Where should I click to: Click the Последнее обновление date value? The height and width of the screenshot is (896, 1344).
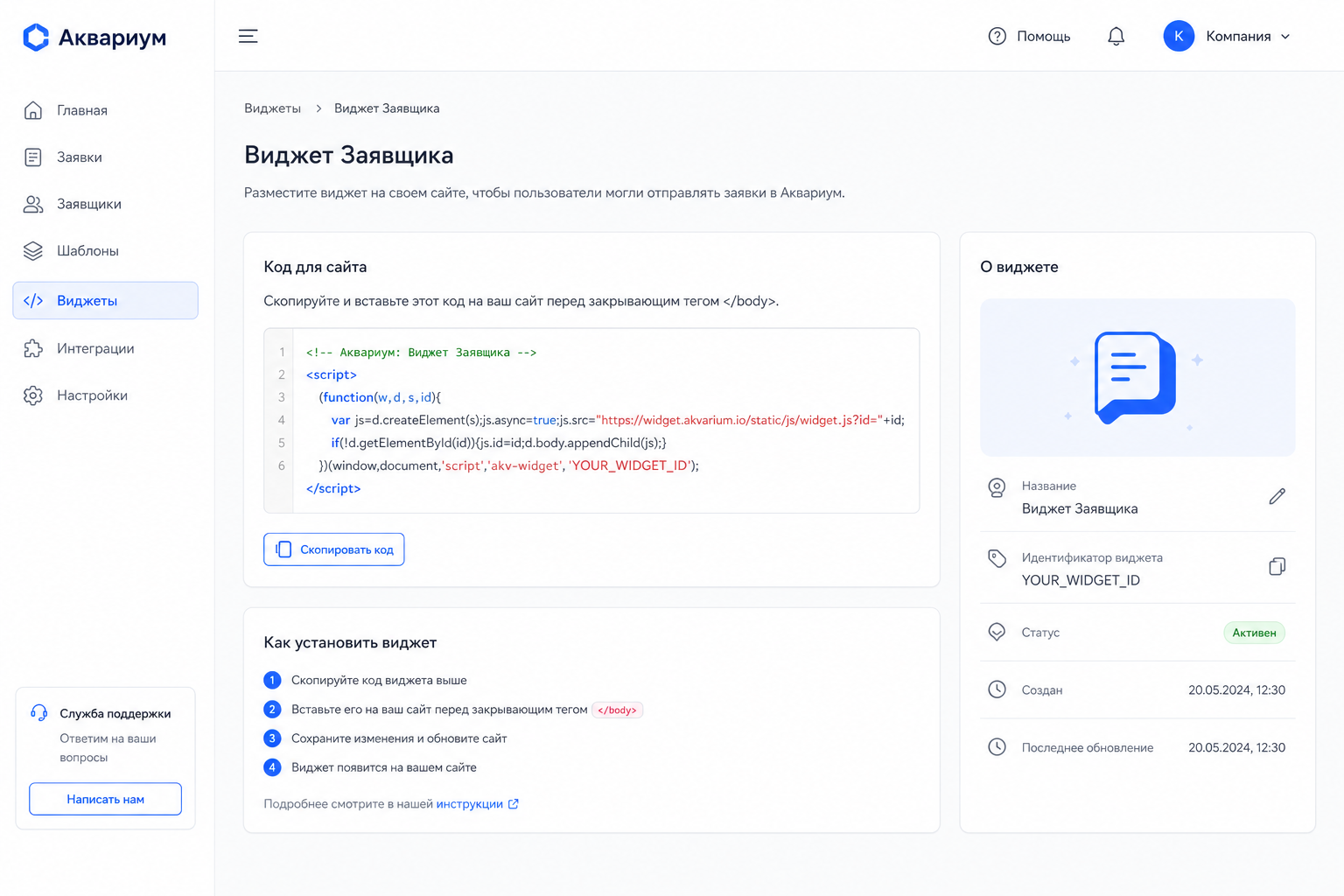tap(1236, 747)
